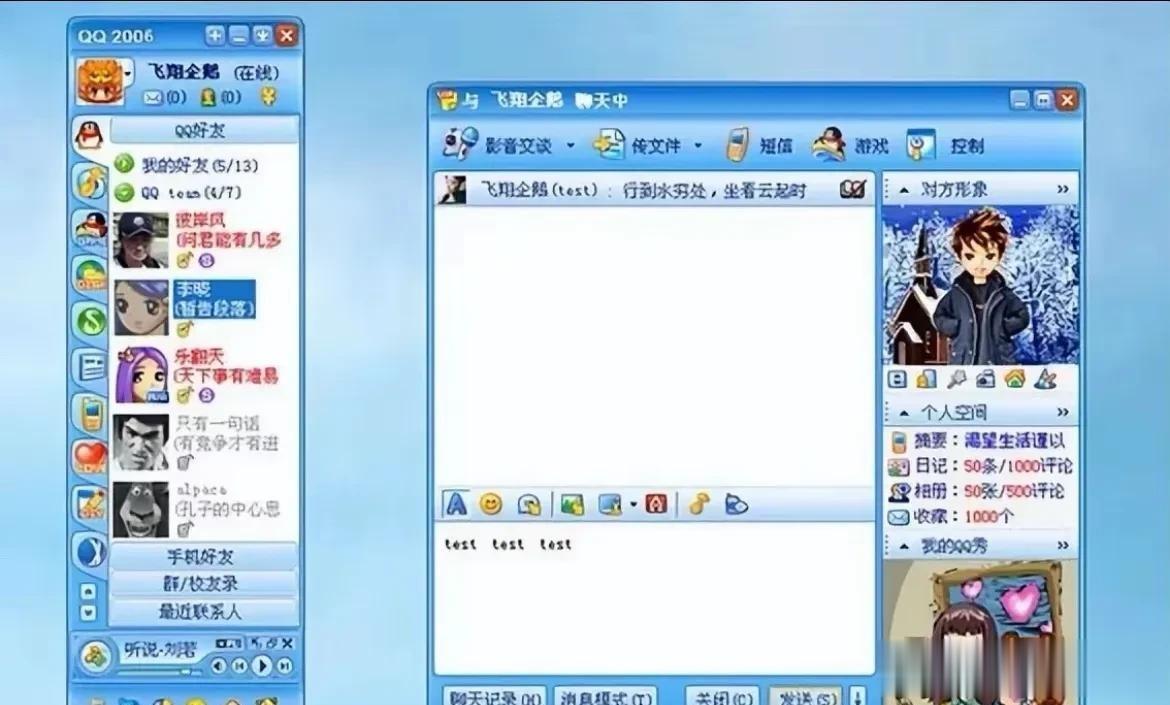Viewport: 1170px width, 705px height.
Task: Open the 相册 50张/500评论 link
Action: [x=976, y=492]
